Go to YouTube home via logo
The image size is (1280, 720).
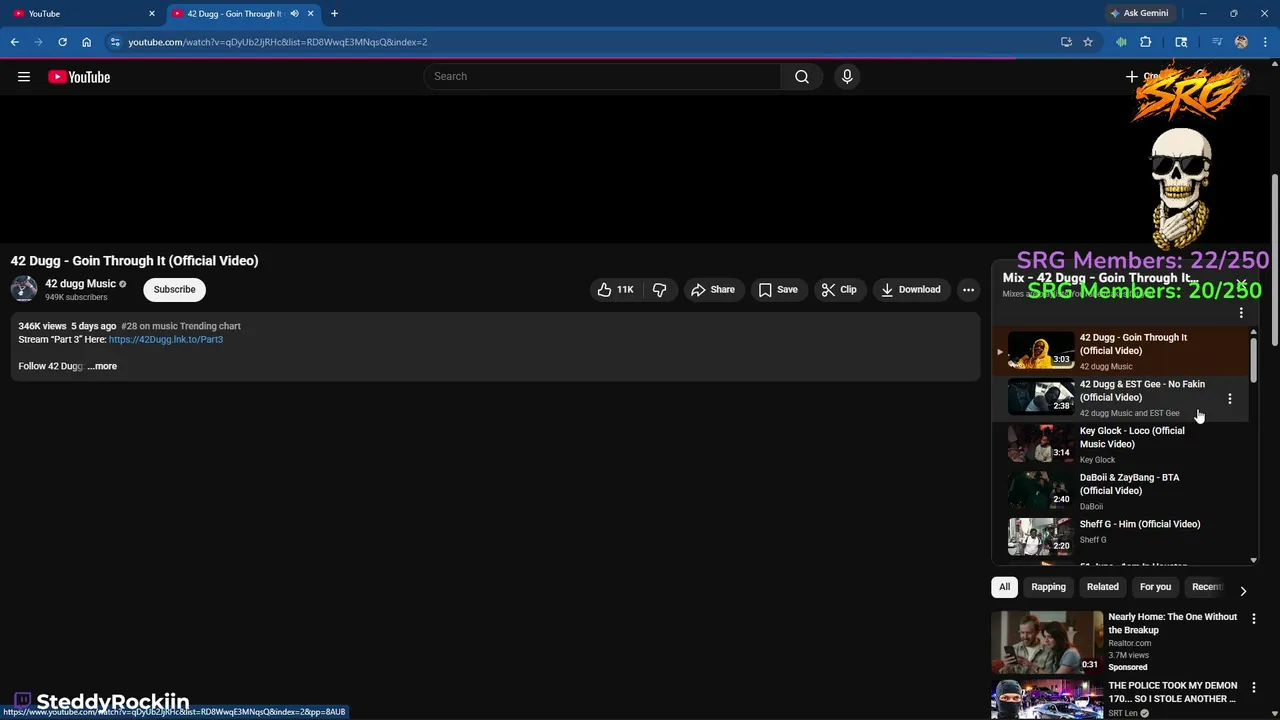click(x=79, y=77)
